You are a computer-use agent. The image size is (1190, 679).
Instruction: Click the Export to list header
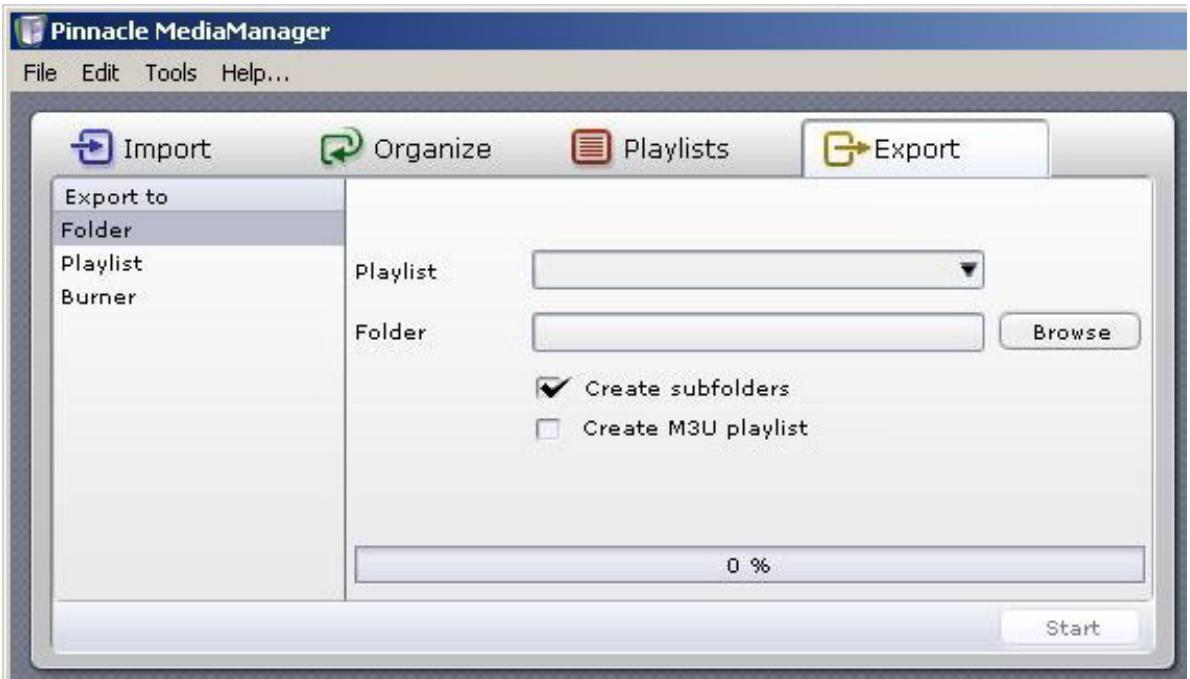click(199, 196)
